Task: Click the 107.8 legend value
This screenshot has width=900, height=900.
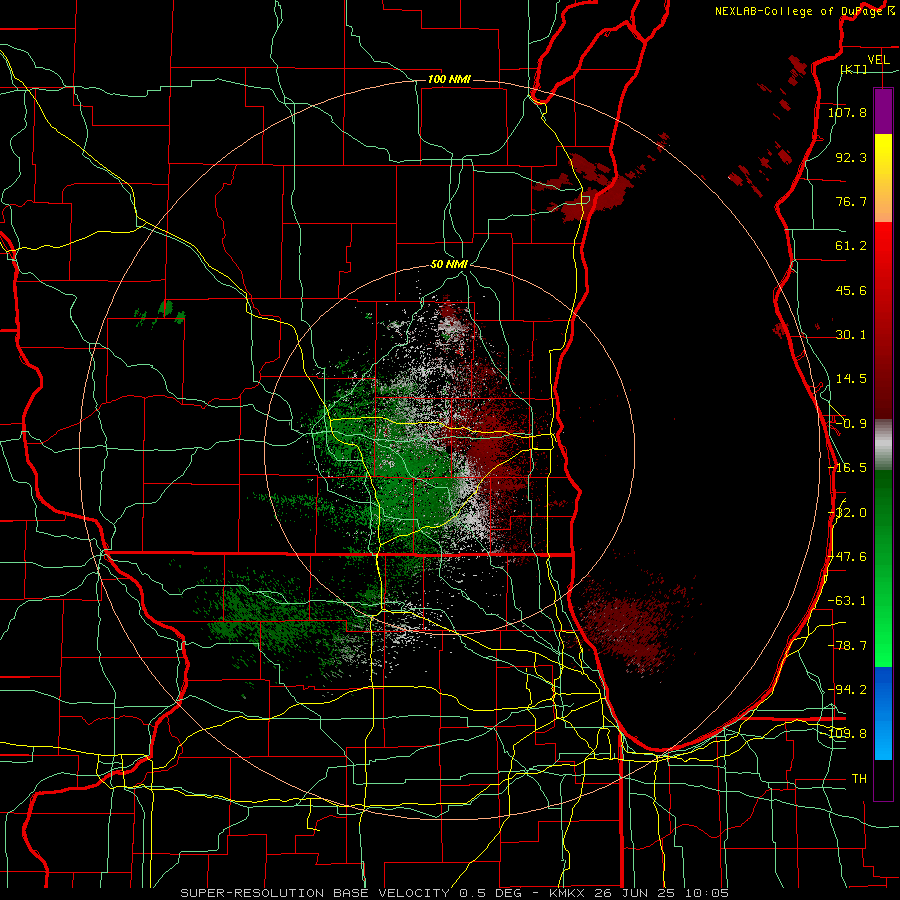Action: (847, 112)
